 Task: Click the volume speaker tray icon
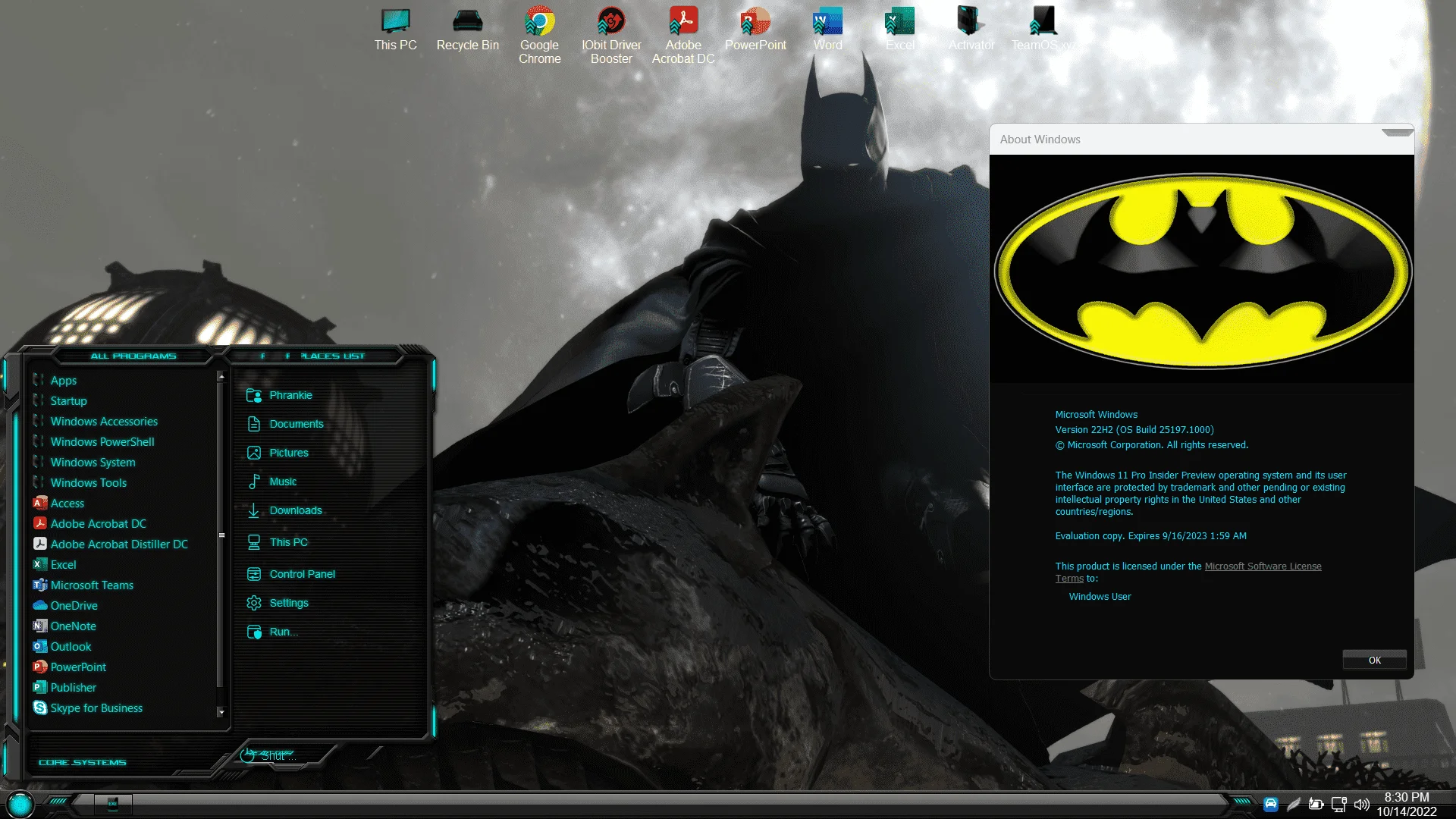[1362, 804]
